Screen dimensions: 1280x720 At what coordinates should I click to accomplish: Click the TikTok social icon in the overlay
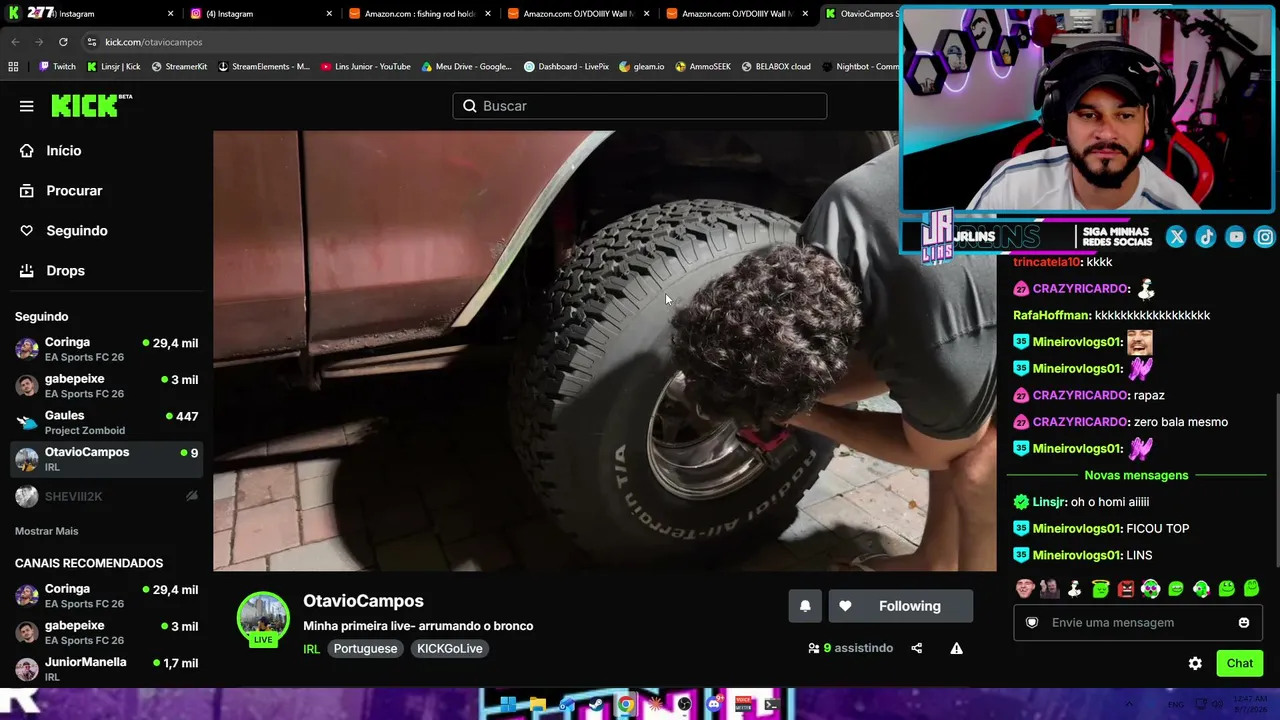tap(1206, 237)
